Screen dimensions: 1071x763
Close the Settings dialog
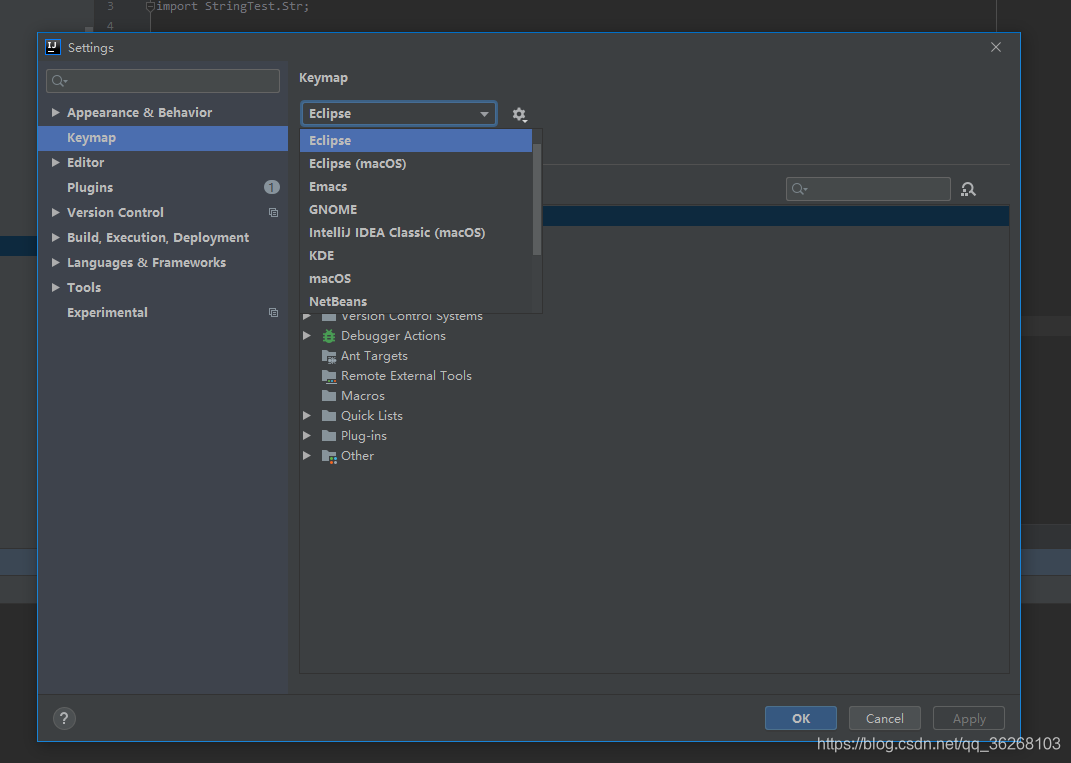point(996,47)
